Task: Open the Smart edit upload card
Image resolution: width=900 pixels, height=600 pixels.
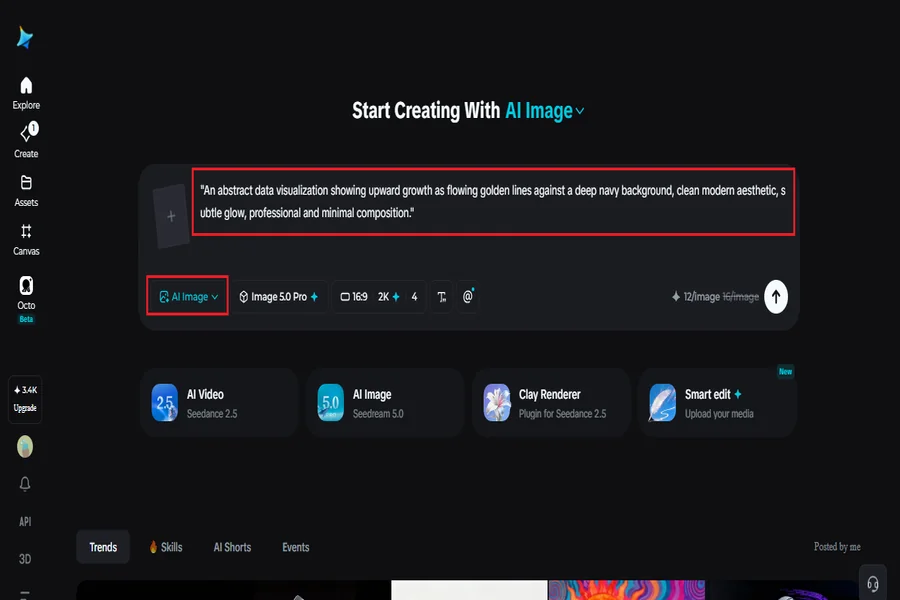Action: click(x=717, y=403)
